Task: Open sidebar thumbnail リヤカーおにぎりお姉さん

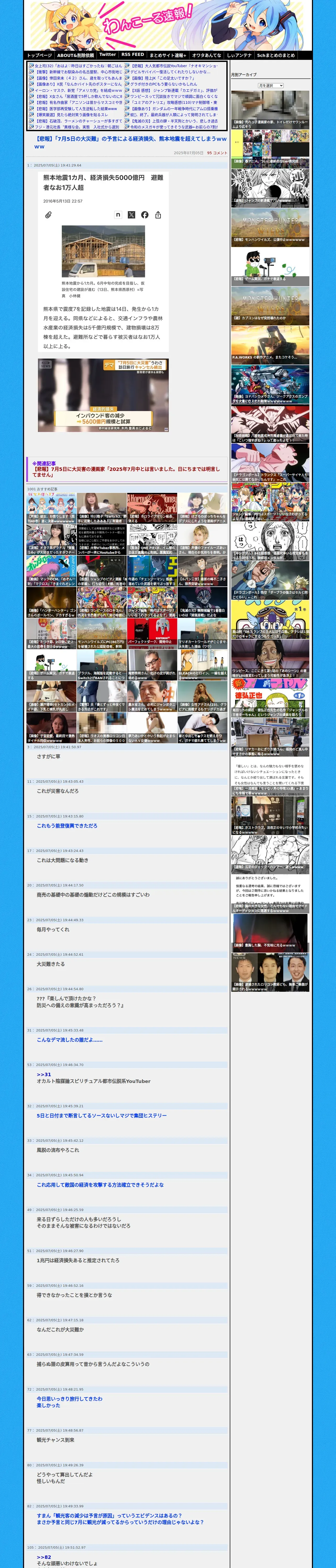Action: point(270,737)
